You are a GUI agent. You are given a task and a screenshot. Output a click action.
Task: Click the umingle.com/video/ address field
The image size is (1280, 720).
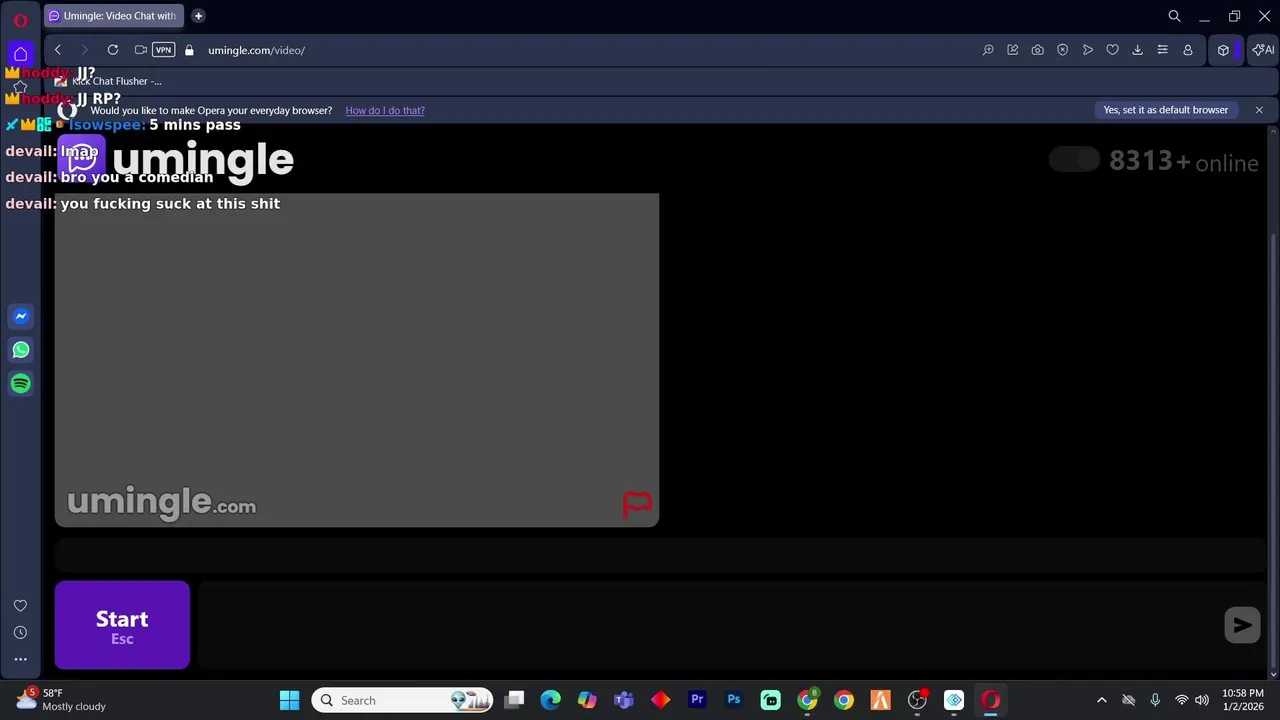point(256,50)
